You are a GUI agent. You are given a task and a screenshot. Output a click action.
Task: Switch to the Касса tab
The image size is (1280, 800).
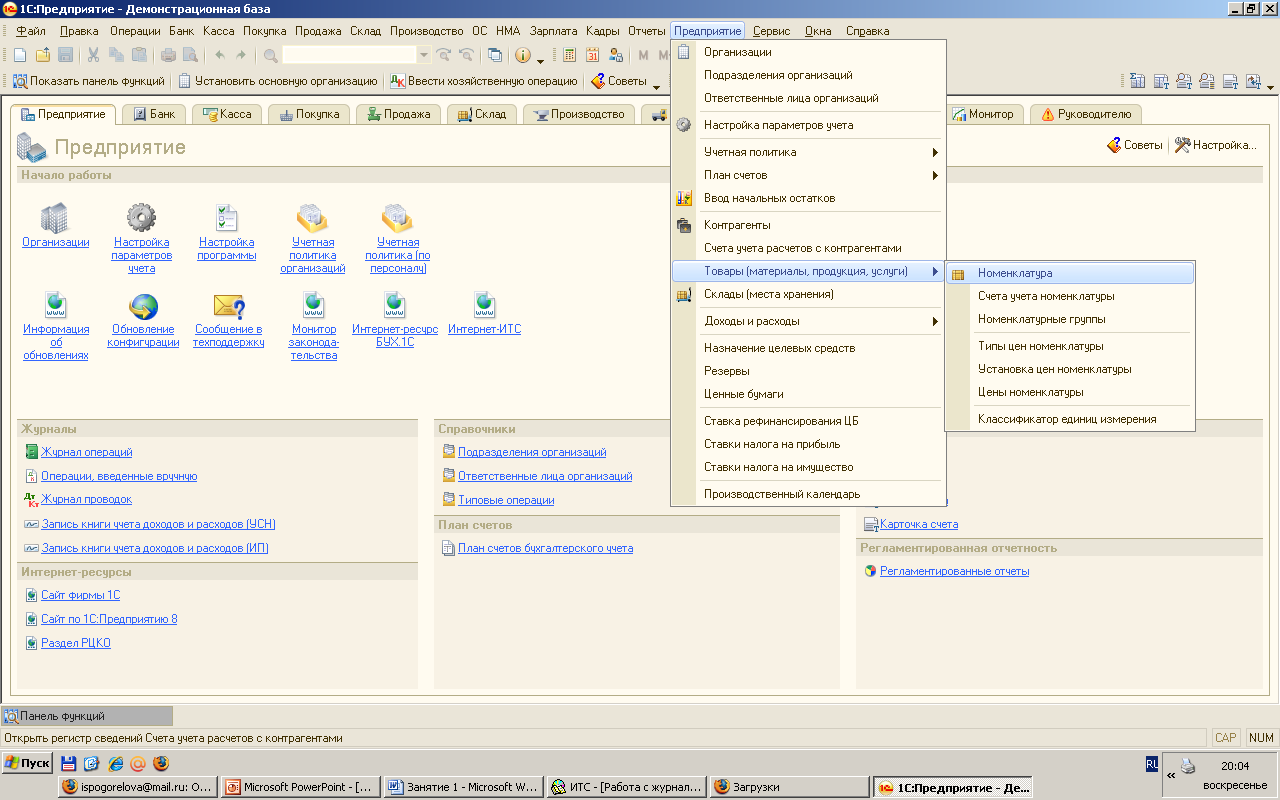(228, 114)
